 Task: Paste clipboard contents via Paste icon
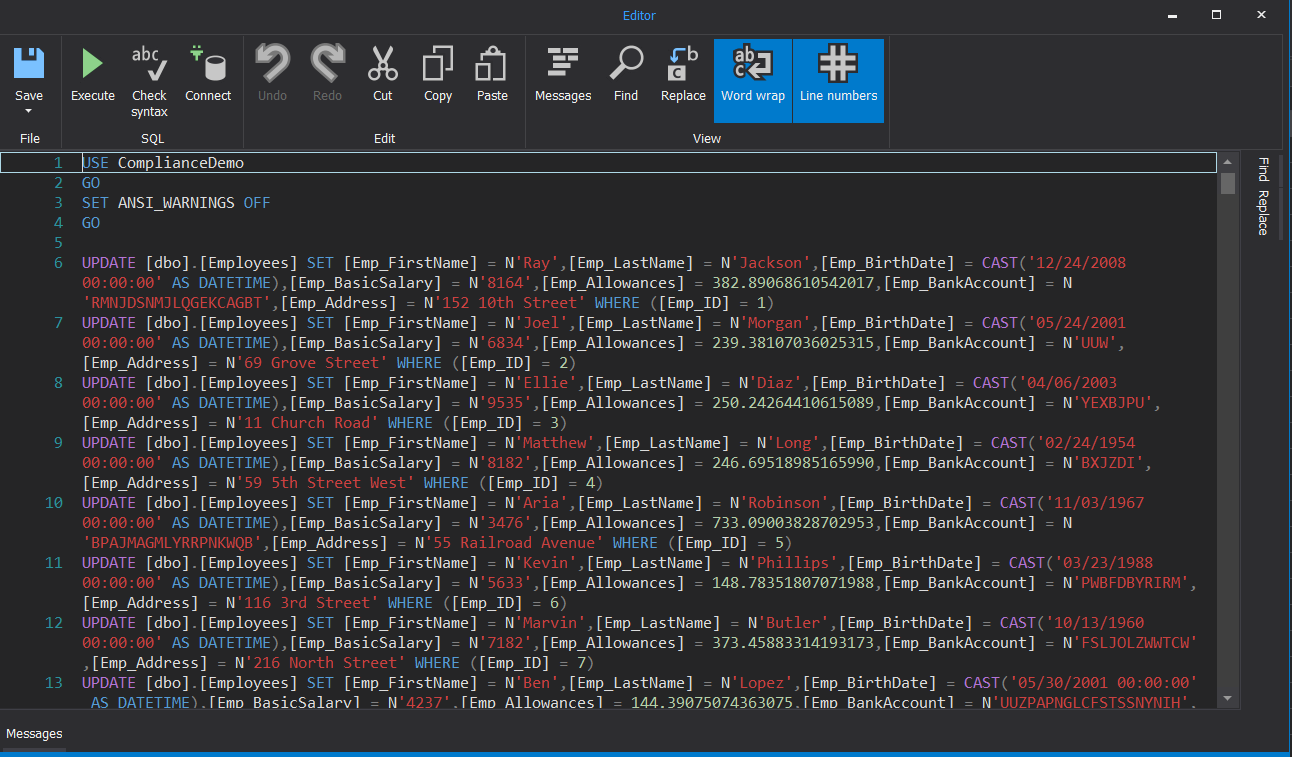(492, 65)
